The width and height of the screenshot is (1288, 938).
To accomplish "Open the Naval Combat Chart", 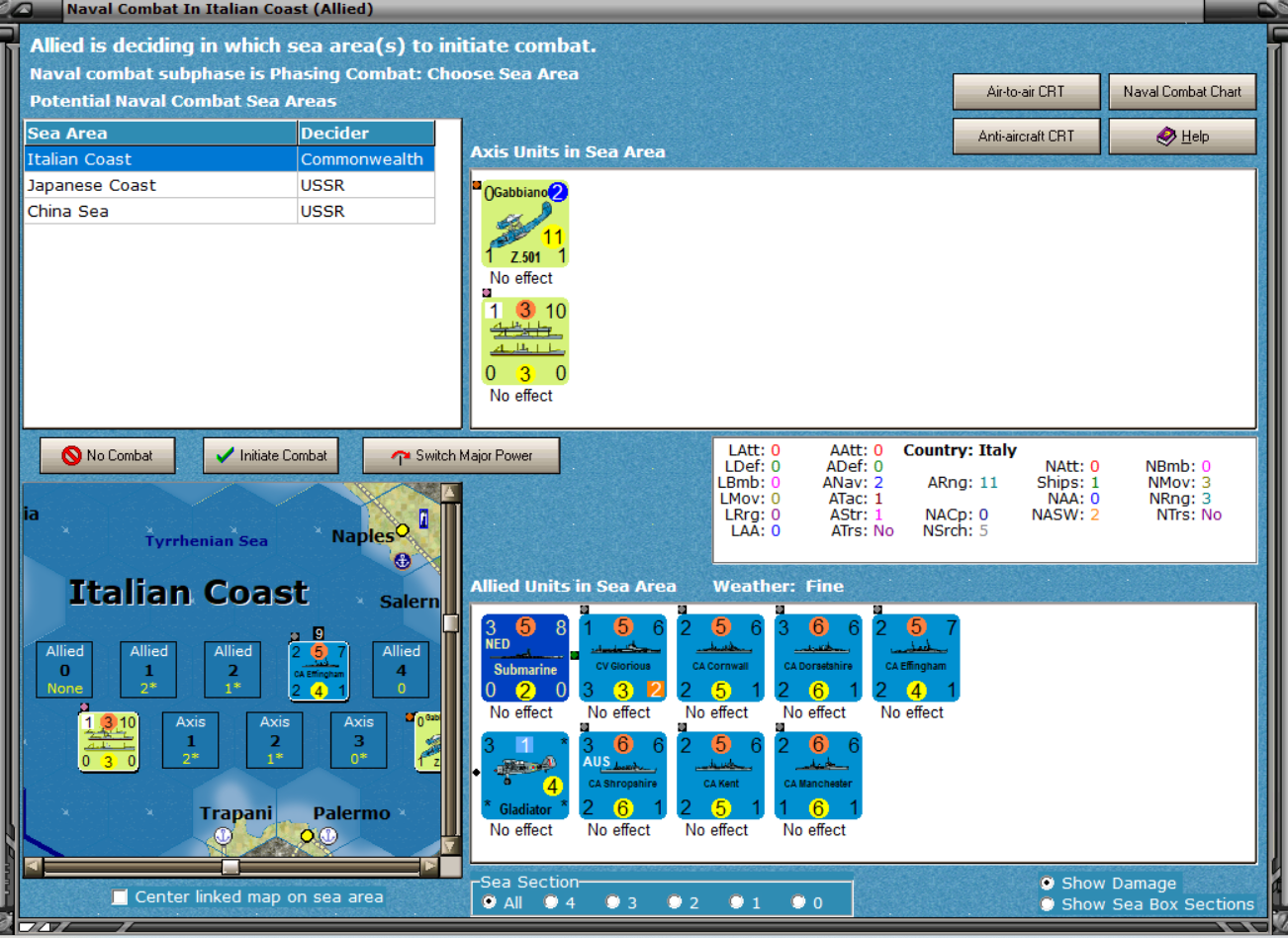I will click(x=1182, y=91).
